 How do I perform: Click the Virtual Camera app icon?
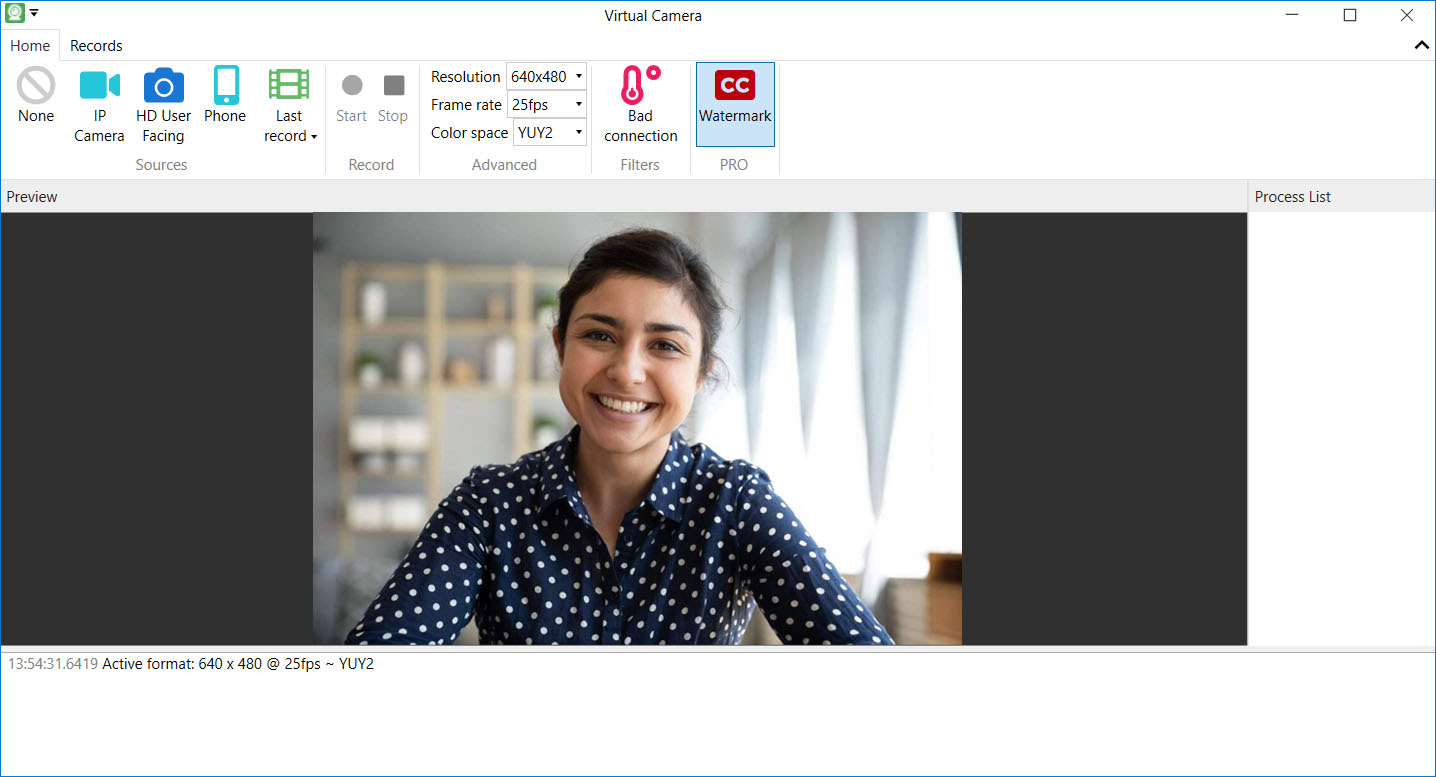coord(14,13)
